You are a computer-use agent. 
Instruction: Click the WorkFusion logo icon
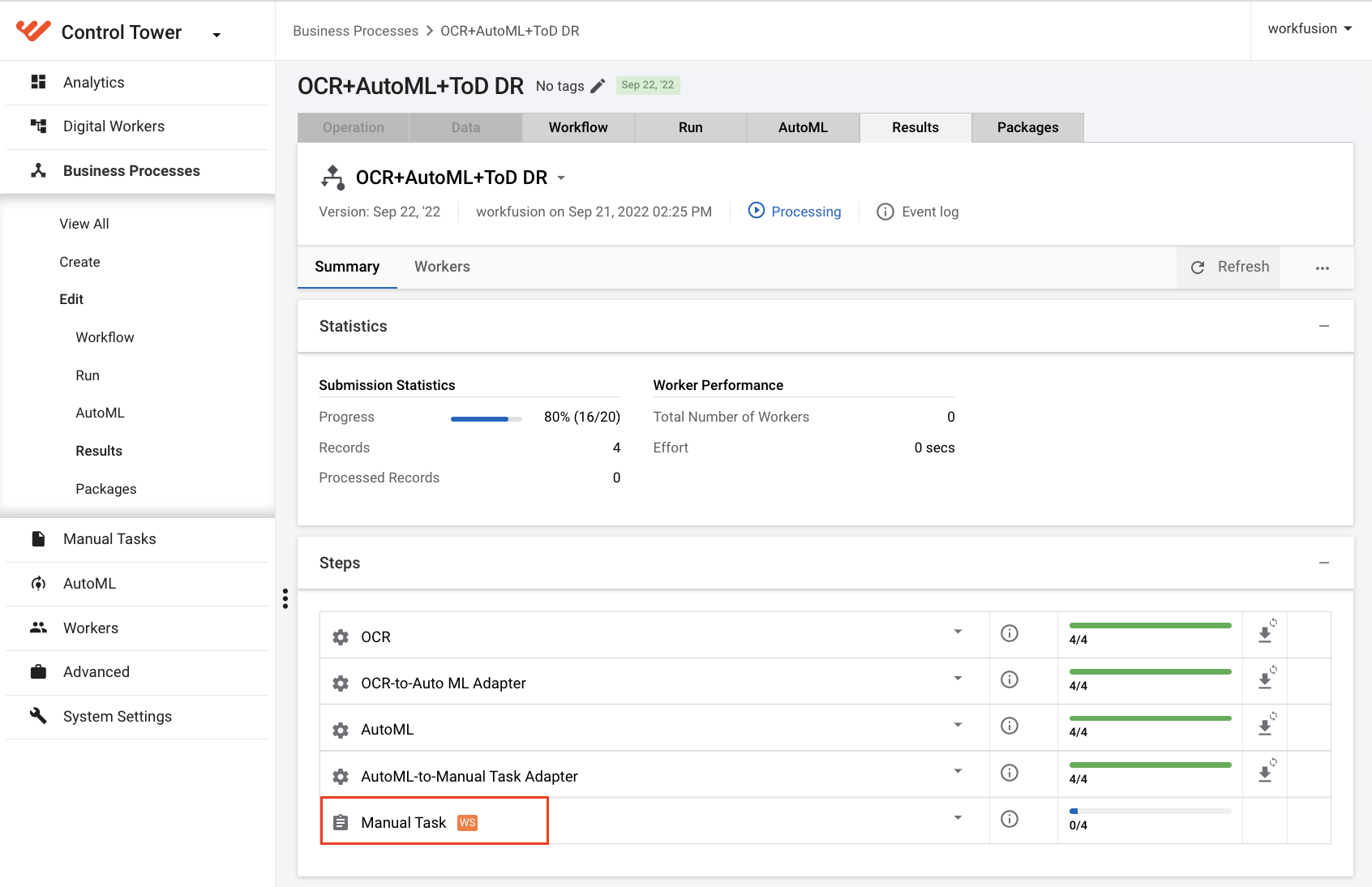click(33, 31)
